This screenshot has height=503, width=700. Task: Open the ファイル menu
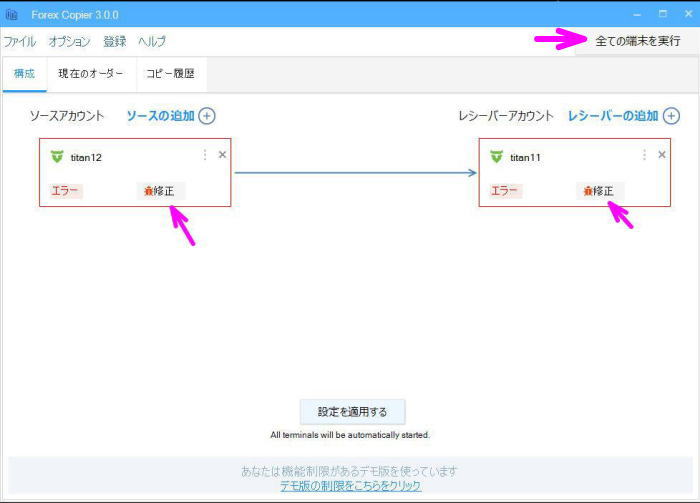[x=20, y=42]
